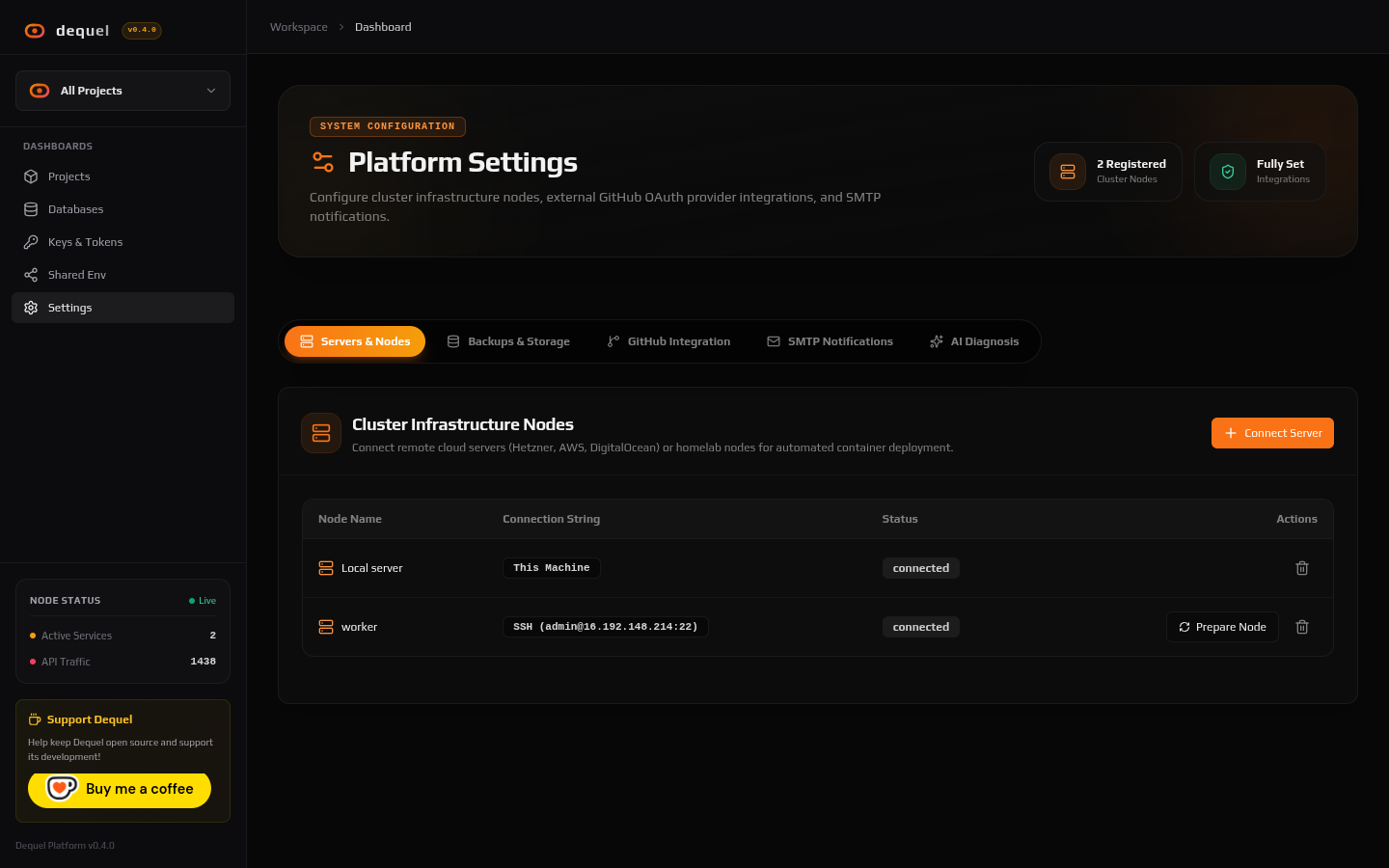Delete the worker node
The image size is (1389, 868).
click(1302, 627)
